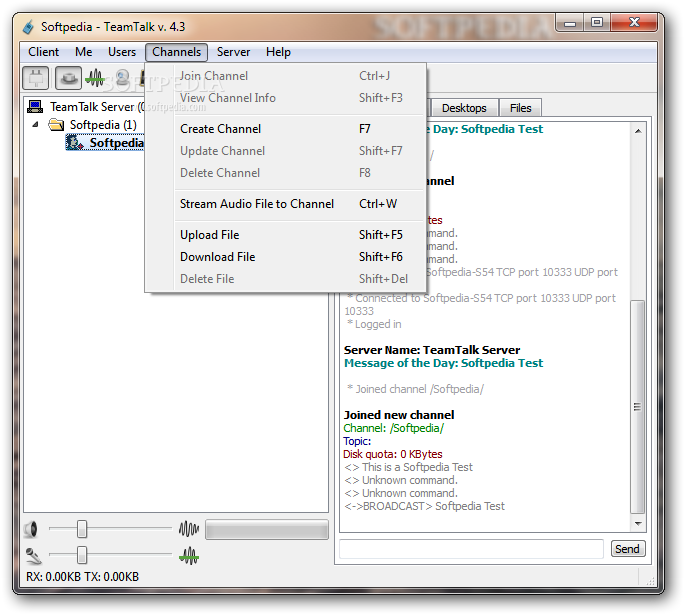This screenshot has height=615, width=685.
Task: Click the RX/TX status bar text
Action: tap(83, 577)
